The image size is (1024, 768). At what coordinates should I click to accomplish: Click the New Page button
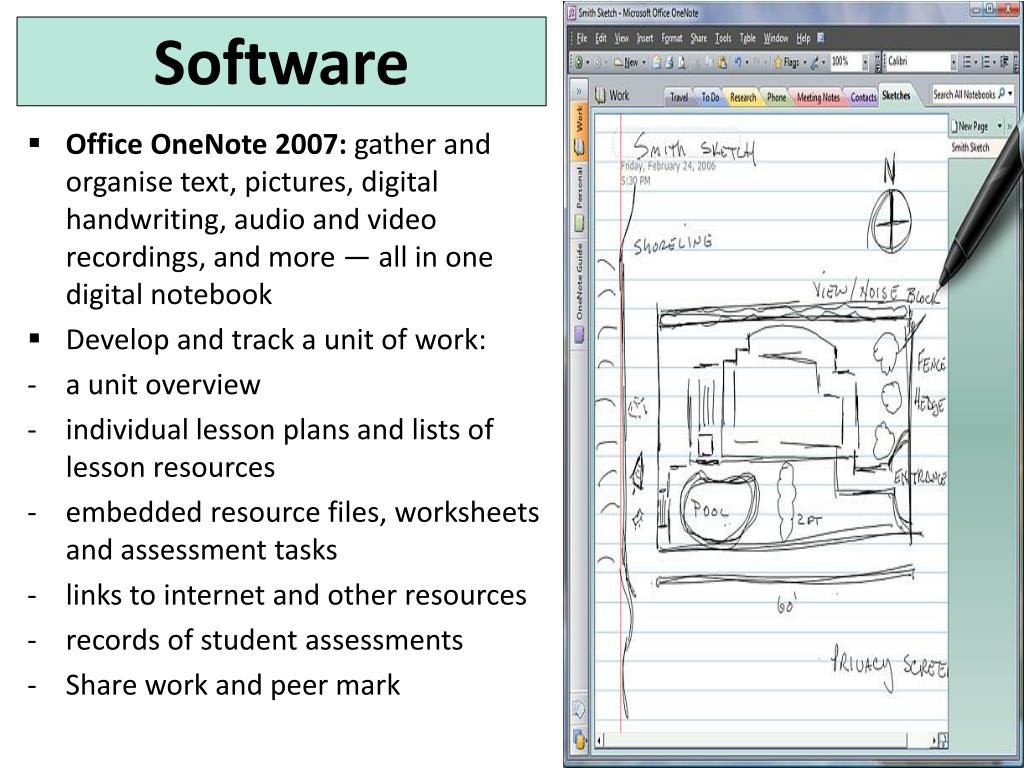point(972,125)
